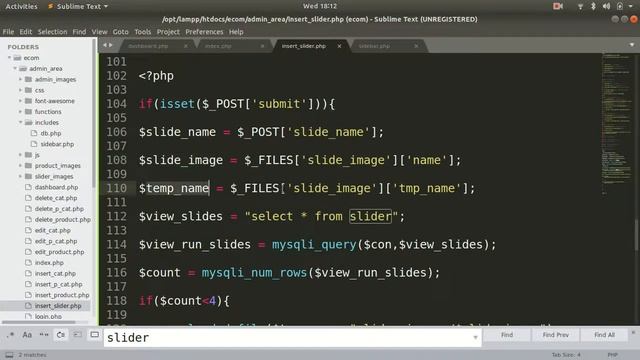
Task: Open edit_product.php in sidebar
Action: [60, 252]
